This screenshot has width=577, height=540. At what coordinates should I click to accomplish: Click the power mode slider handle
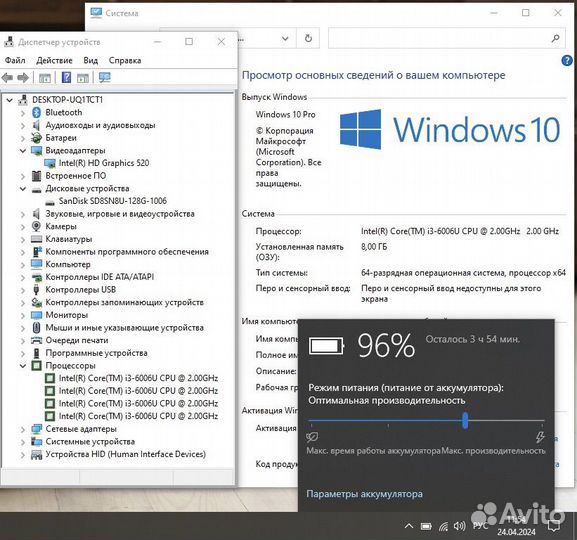point(466,420)
